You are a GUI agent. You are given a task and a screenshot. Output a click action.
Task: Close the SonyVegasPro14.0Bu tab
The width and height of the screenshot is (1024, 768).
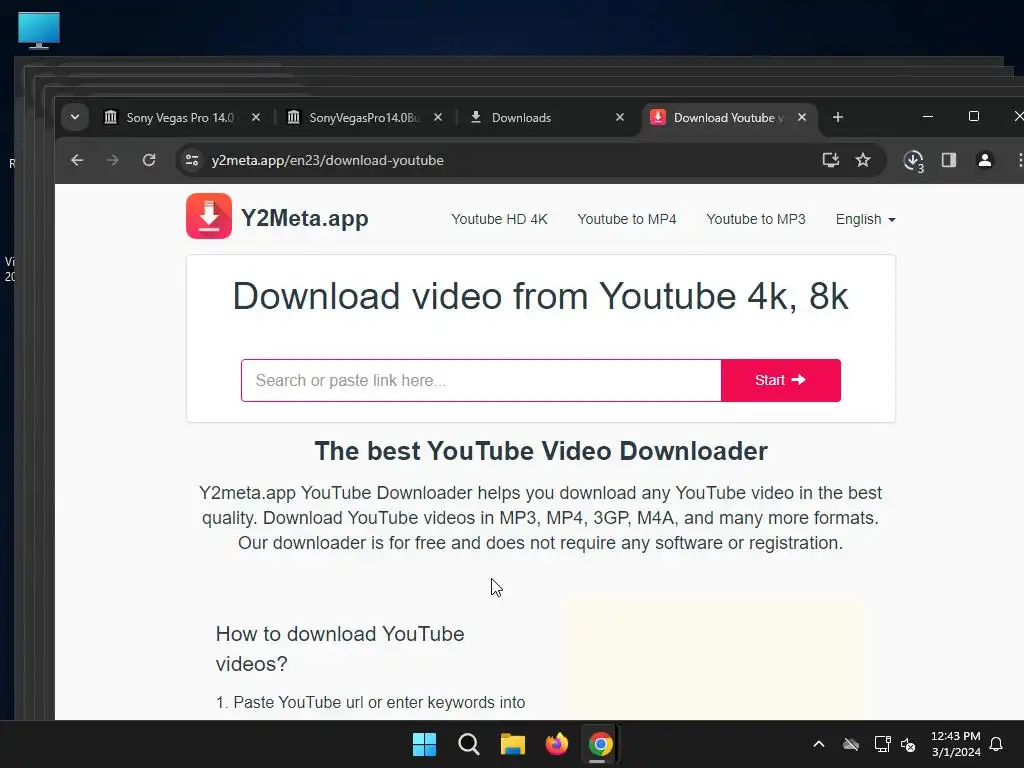(x=438, y=118)
